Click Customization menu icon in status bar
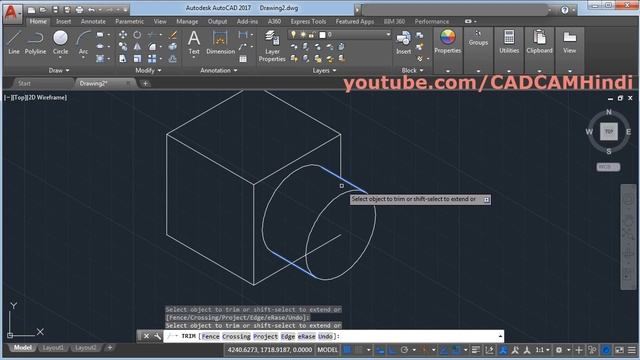The height and width of the screenshot is (360, 640). point(632,350)
